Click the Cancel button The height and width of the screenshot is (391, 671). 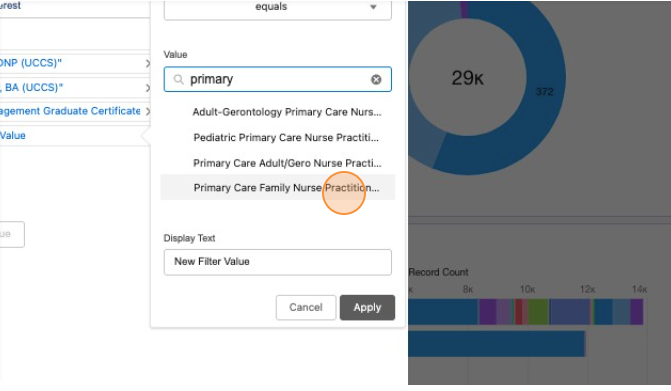pyautogui.click(x=306, y=307)
